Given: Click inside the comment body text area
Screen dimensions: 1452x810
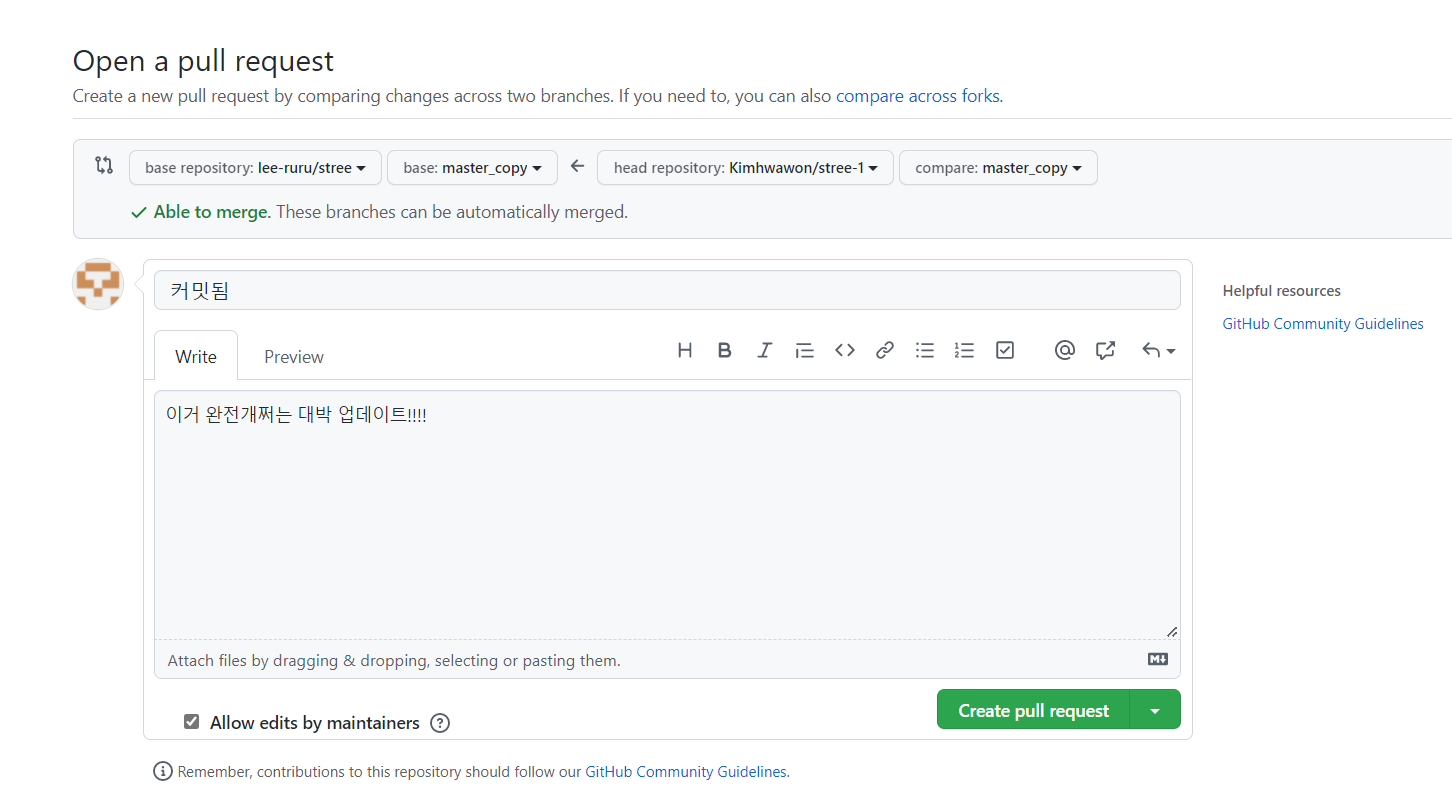Looking at the screenshot, I should coord(667,514).
